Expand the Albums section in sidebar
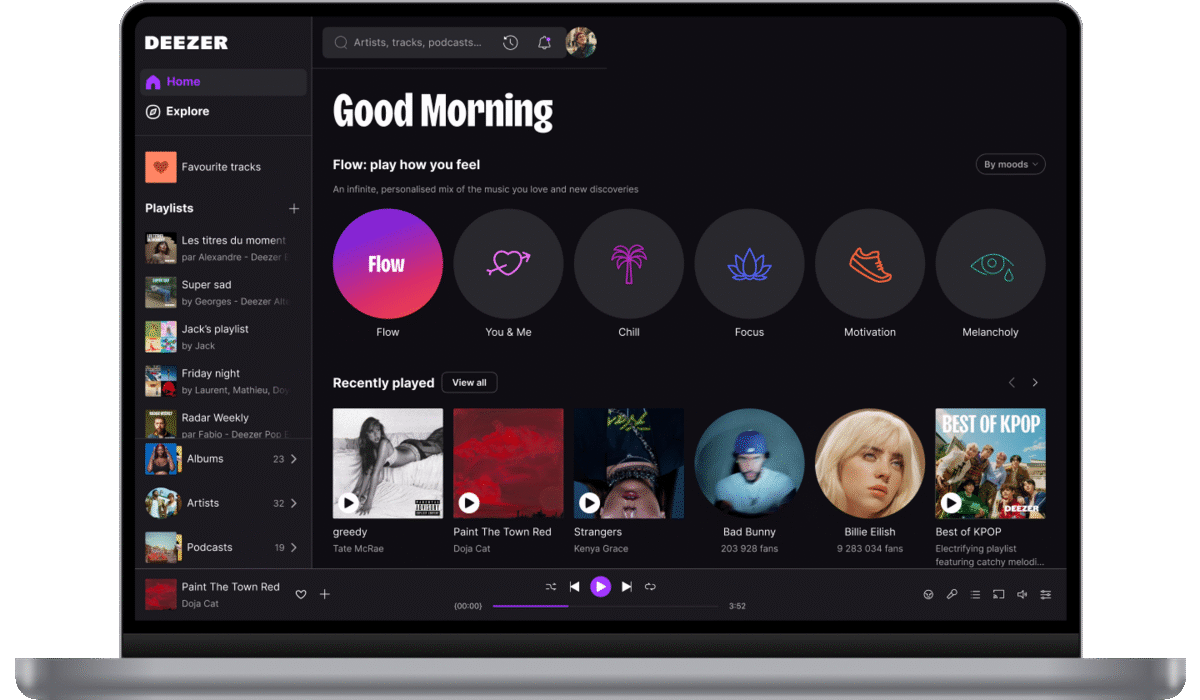This screenshot has width=1200, height=700. tap(293, 459)
